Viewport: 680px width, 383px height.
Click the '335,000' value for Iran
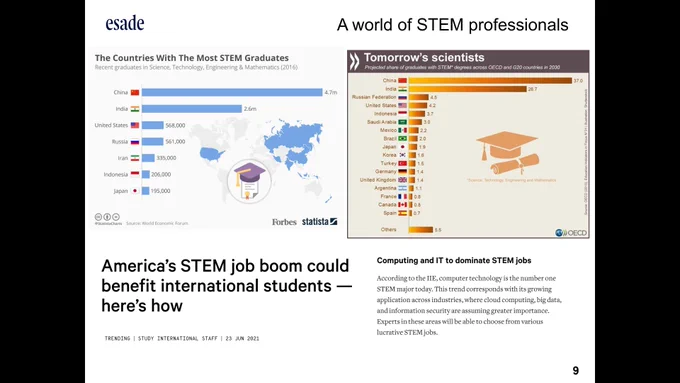[166, 158]
